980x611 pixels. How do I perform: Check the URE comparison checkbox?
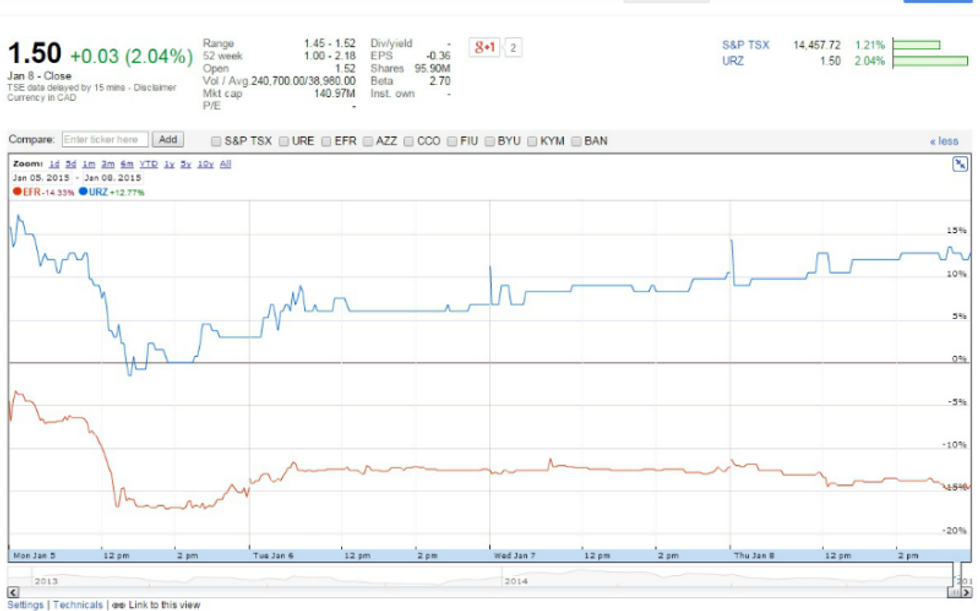pos(284,141)
